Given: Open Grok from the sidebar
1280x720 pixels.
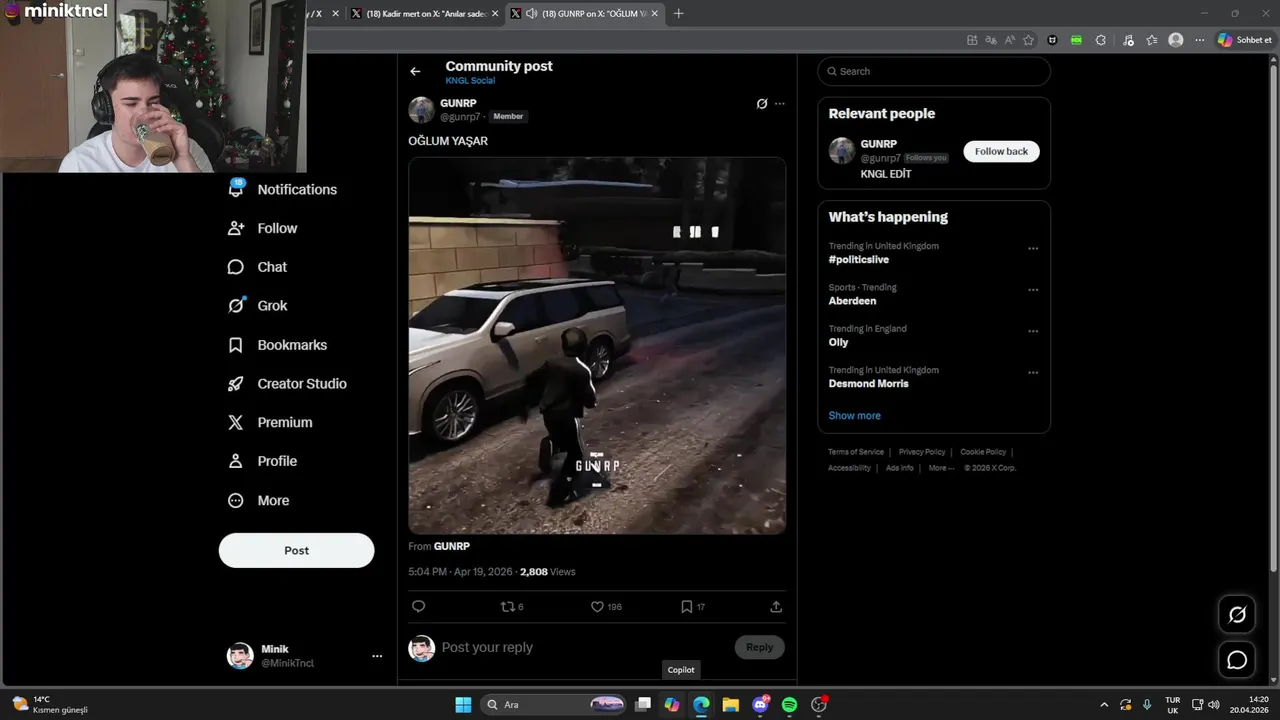Looking at the screenshot, I should pos(258,306).
